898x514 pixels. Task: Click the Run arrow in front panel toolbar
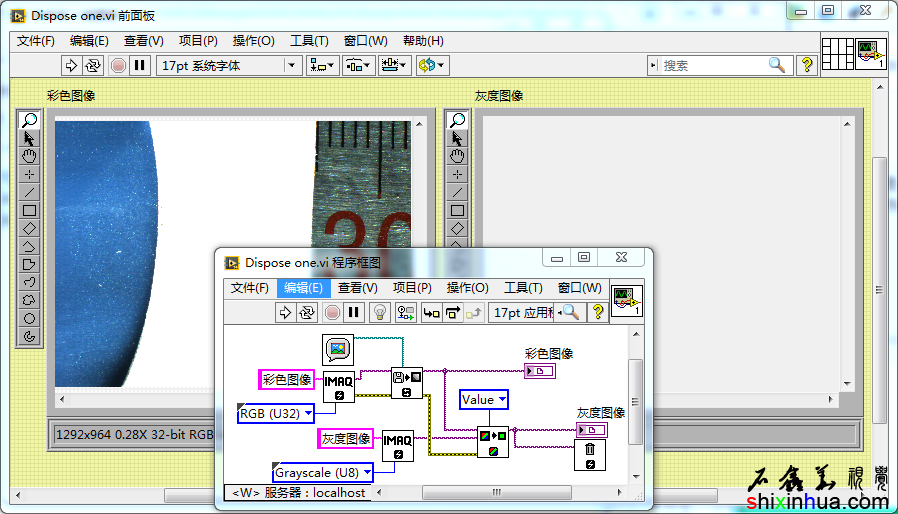71,65
